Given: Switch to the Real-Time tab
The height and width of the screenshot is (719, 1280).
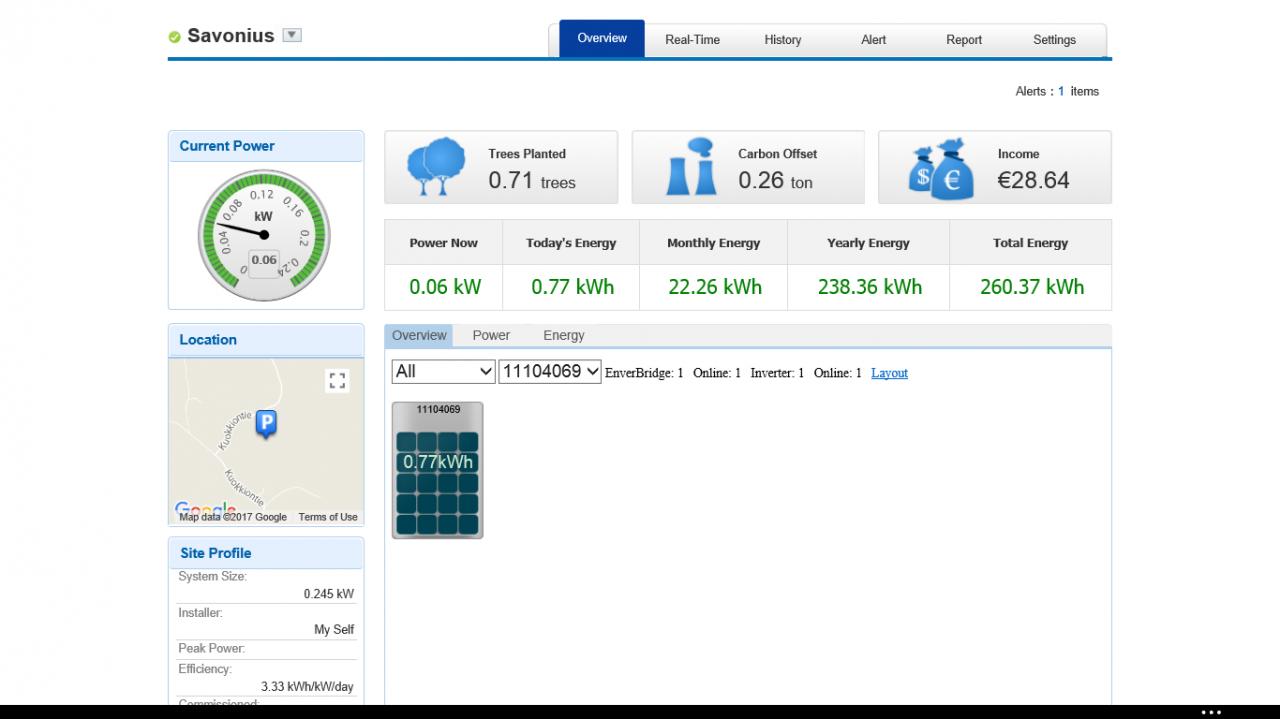Looking at the screenshot, I should (x=692, y=40).
